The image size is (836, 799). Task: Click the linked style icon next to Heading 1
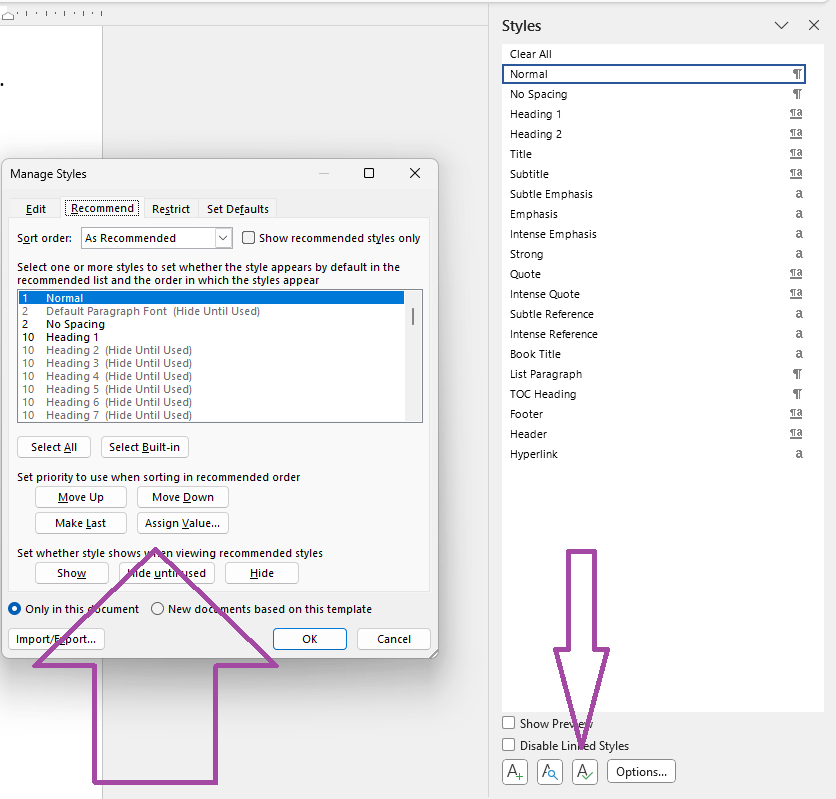pyautogui.click(x=795, y=113)
